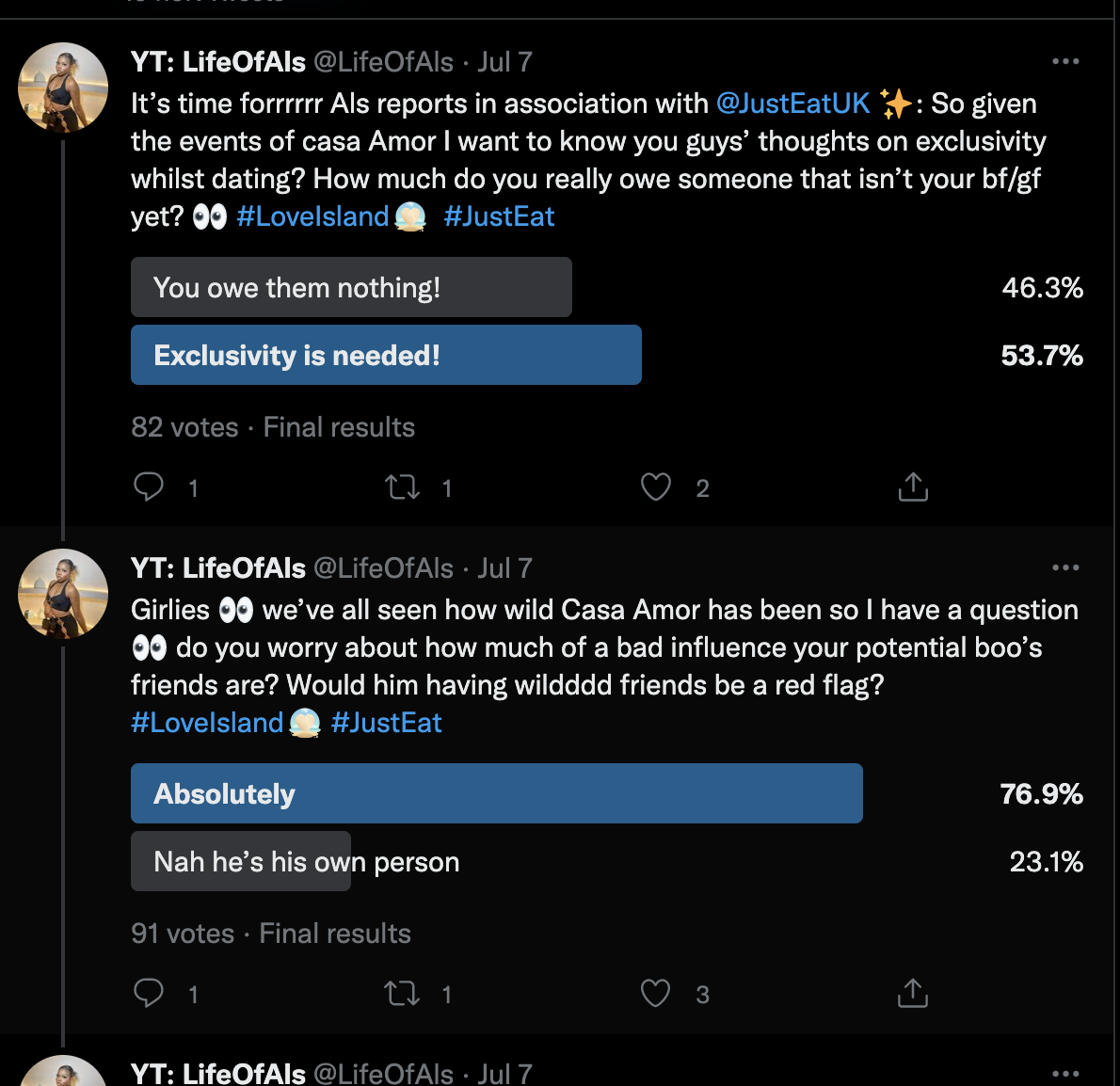Screen dimensions: 1120x1086
Task: Reply to the Casa Amor friends tweet
Action: (x=149, y=993)
